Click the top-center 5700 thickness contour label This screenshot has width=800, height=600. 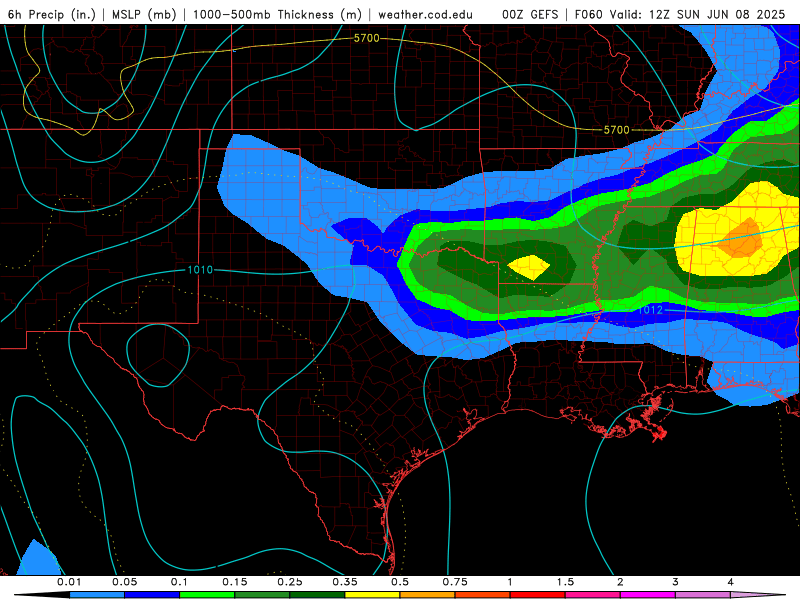click(367, 38)
